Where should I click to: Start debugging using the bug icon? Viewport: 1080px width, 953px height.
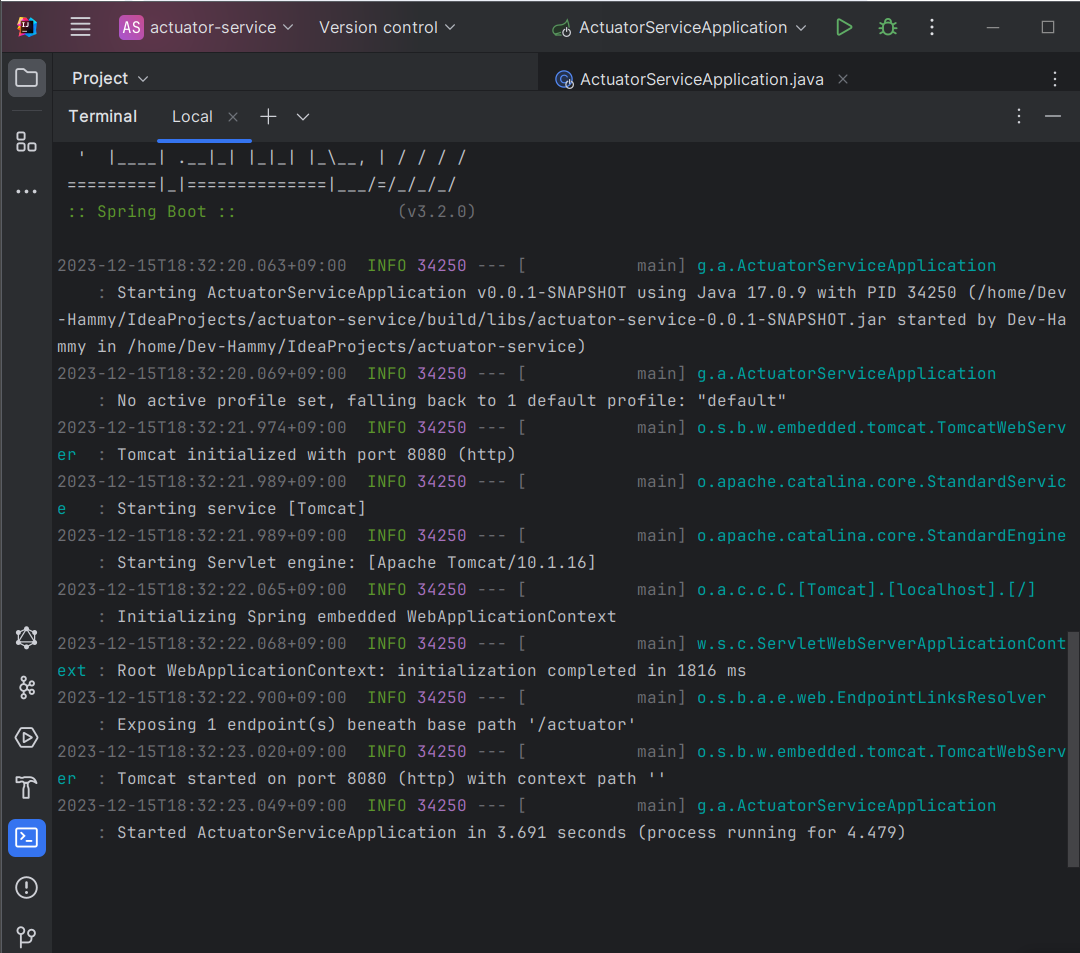pos(887,27)
